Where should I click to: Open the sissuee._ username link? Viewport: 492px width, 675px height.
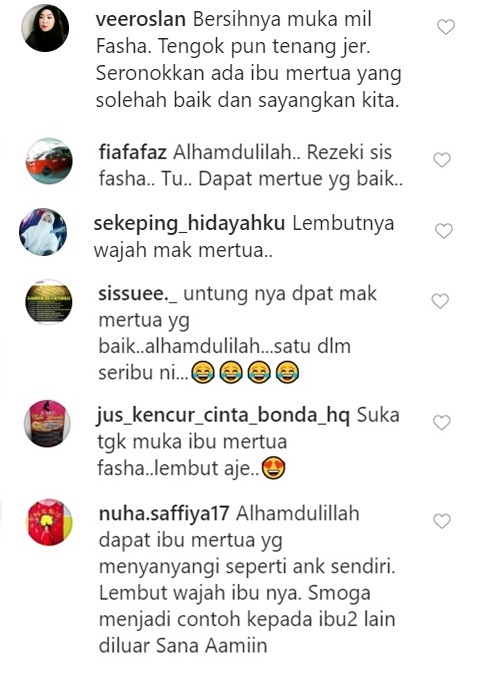(x=138, y=294)
